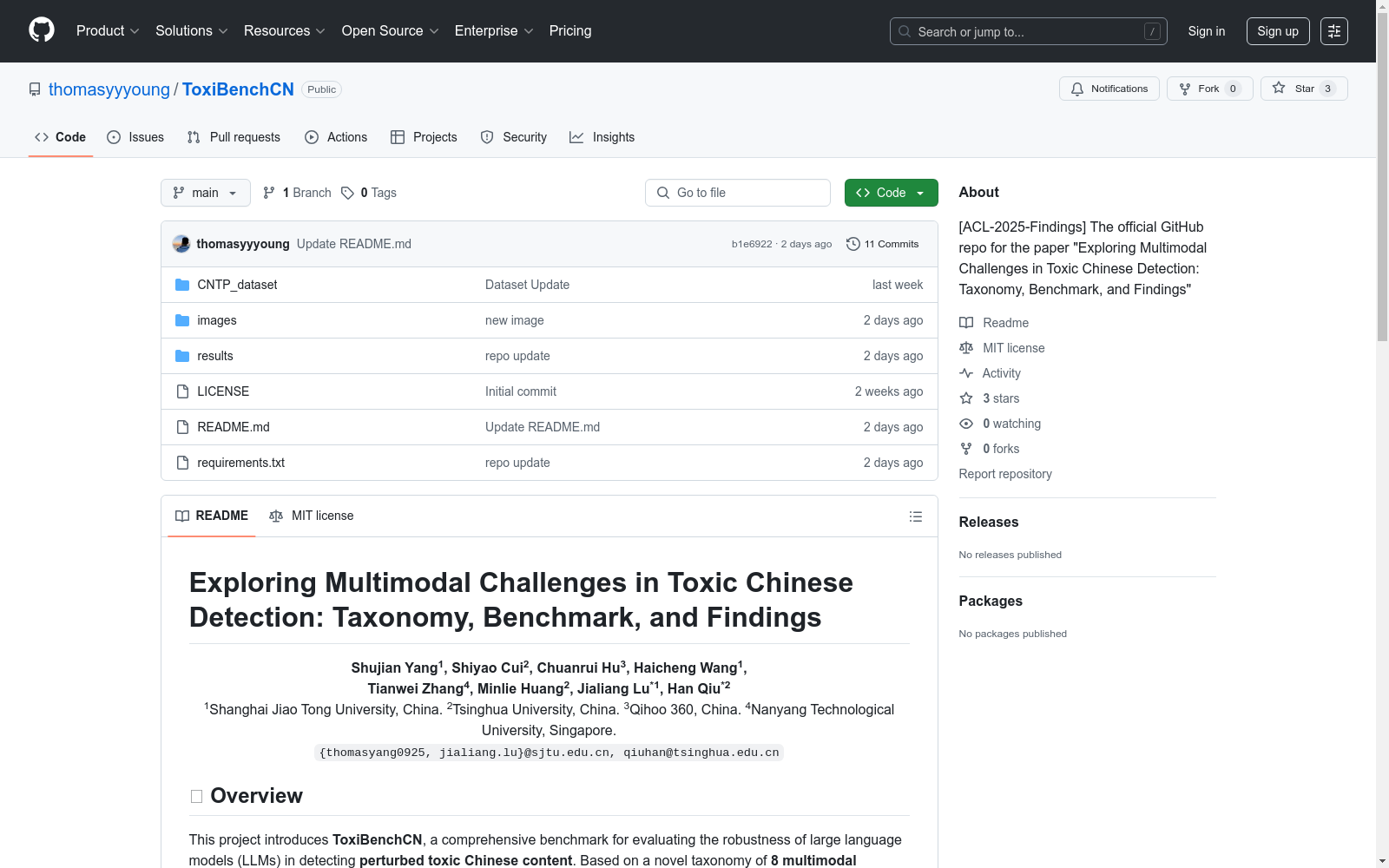Click Report repository

(1005, 474)
